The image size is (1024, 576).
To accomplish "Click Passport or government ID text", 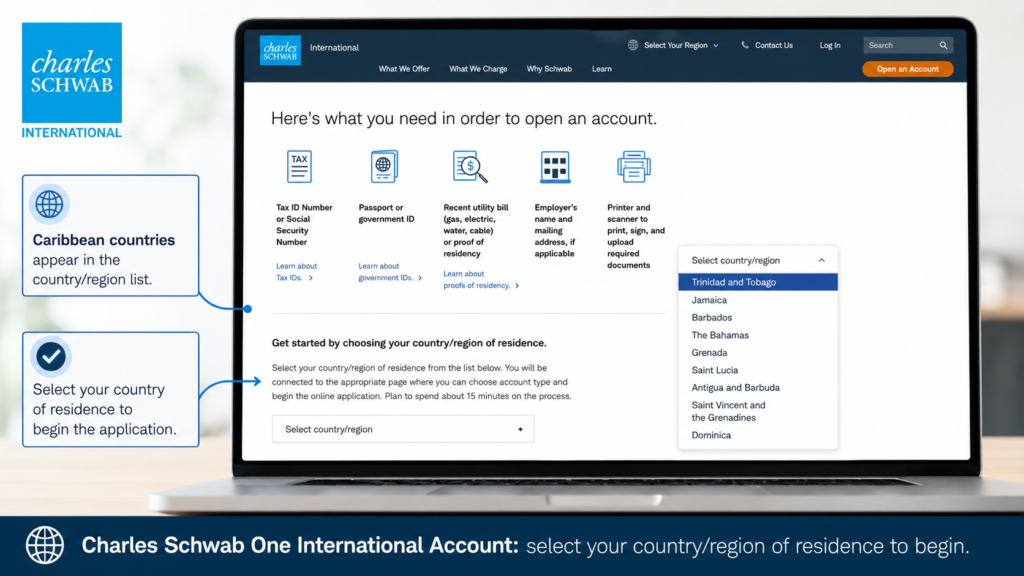I will point(387,213).
